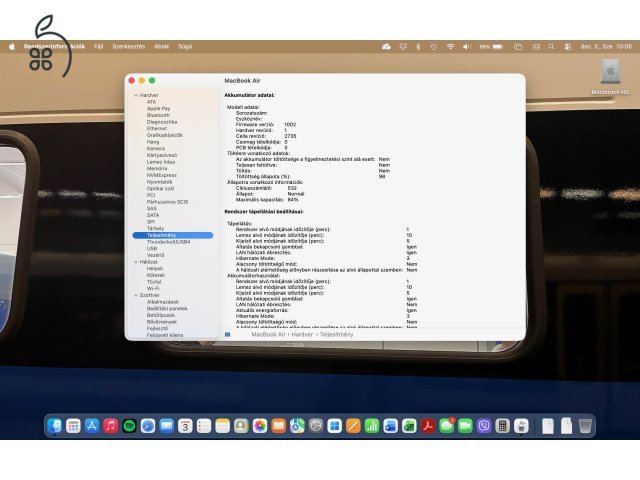Viewport: 640px width, 480px height.
Task: Open the Apple menu
Action: [x=12, y=47]
